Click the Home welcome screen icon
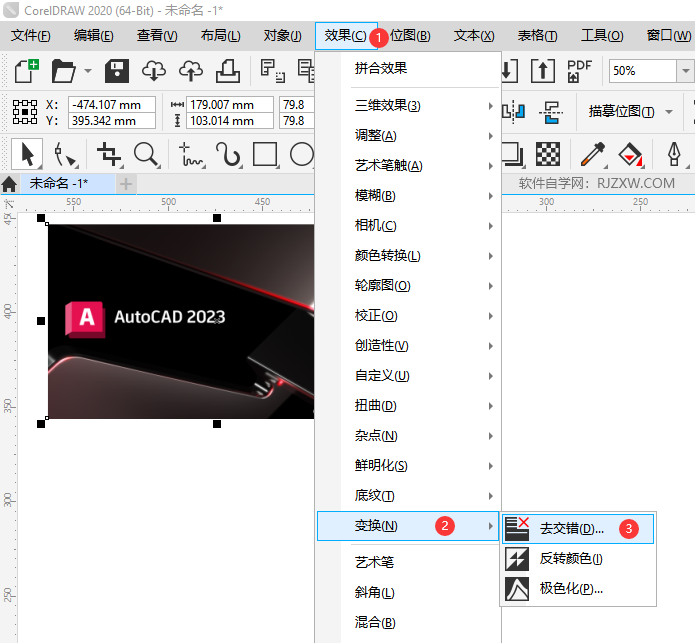The height and width of the screenshot is (643, 695). coord(9,184)
